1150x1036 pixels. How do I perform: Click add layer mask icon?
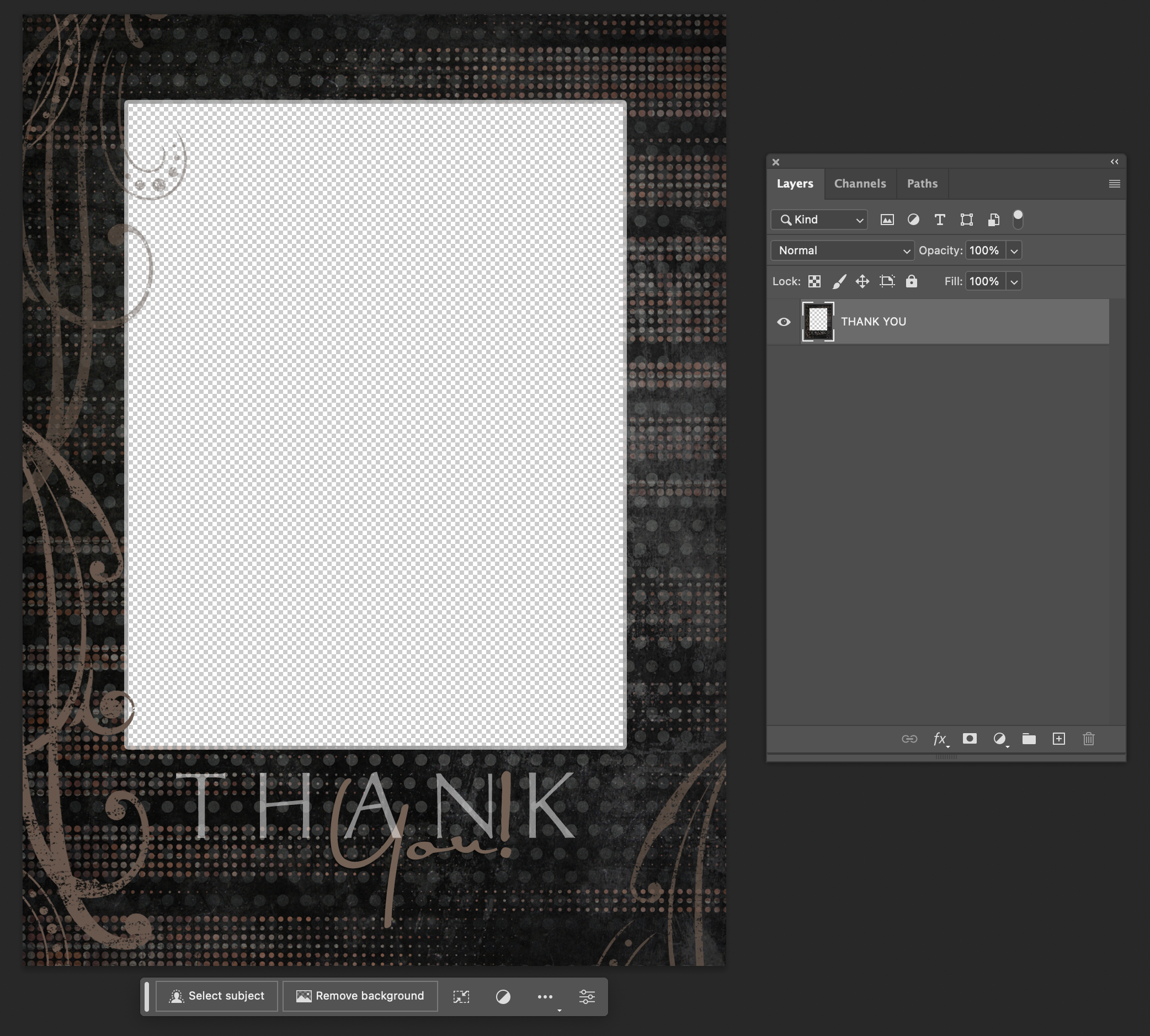(970, 739)
